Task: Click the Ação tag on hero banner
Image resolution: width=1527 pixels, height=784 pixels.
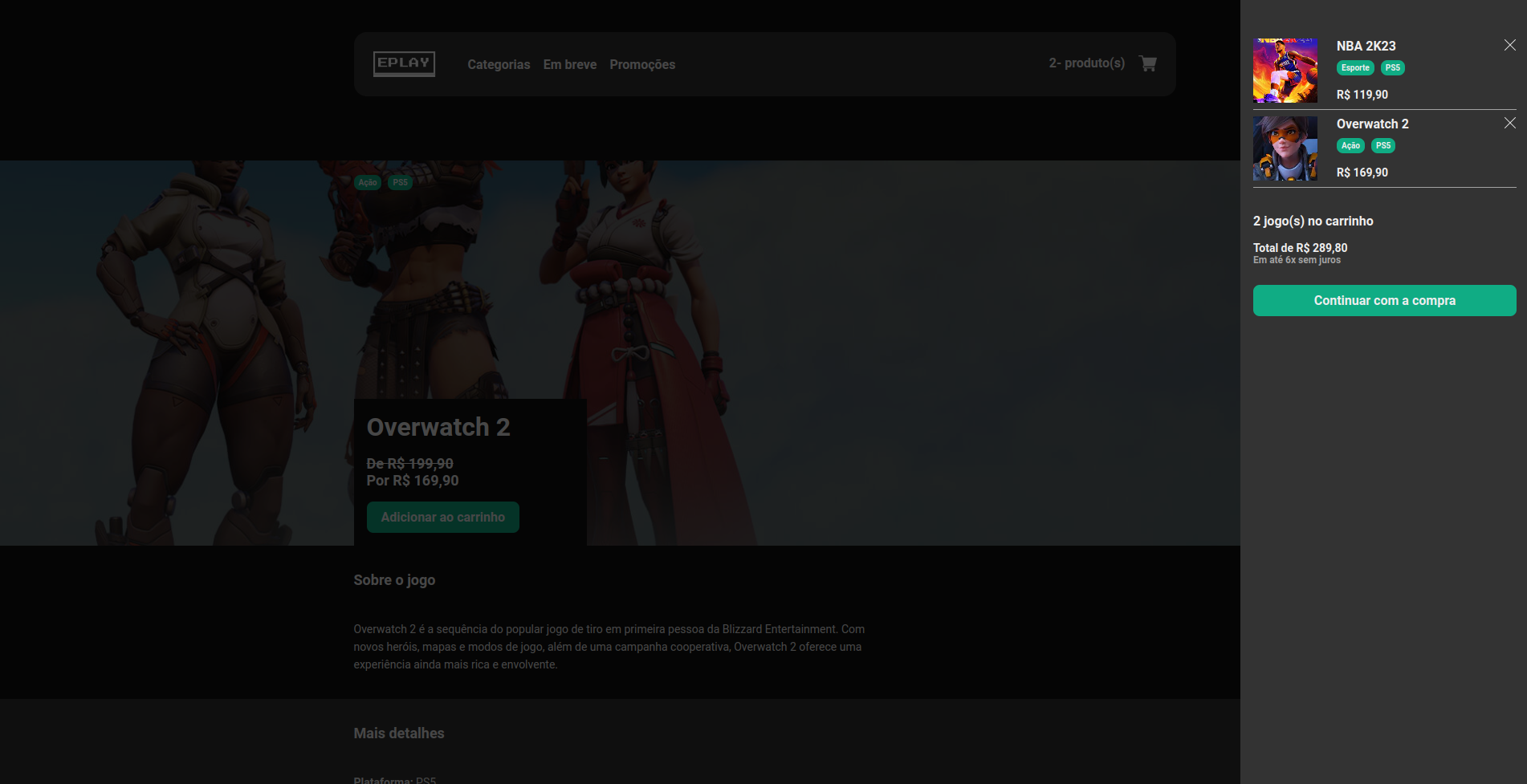Action: [x=368, y=183]
